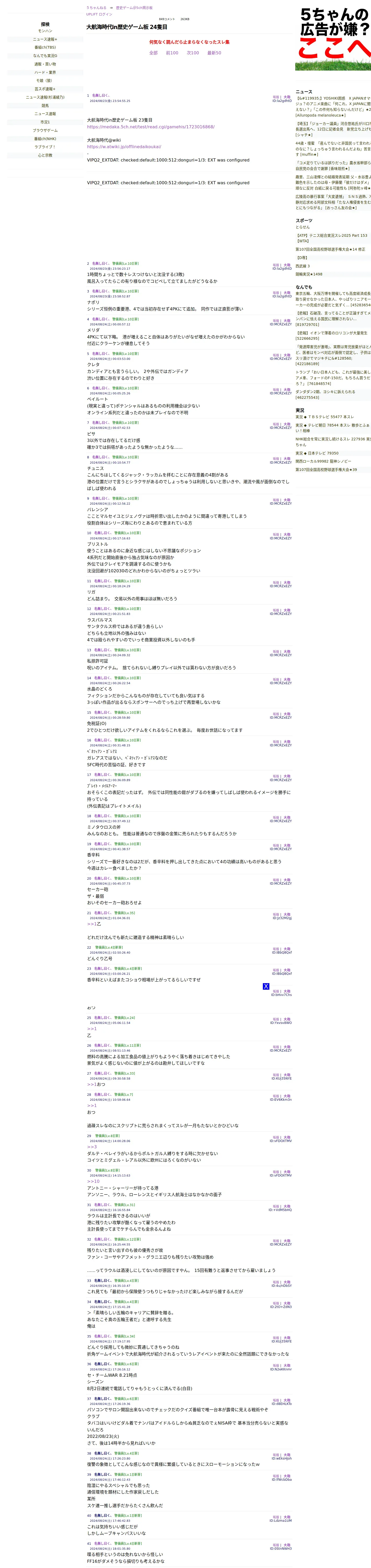Click 大砲 link on post 2

(x=287, y=266)
